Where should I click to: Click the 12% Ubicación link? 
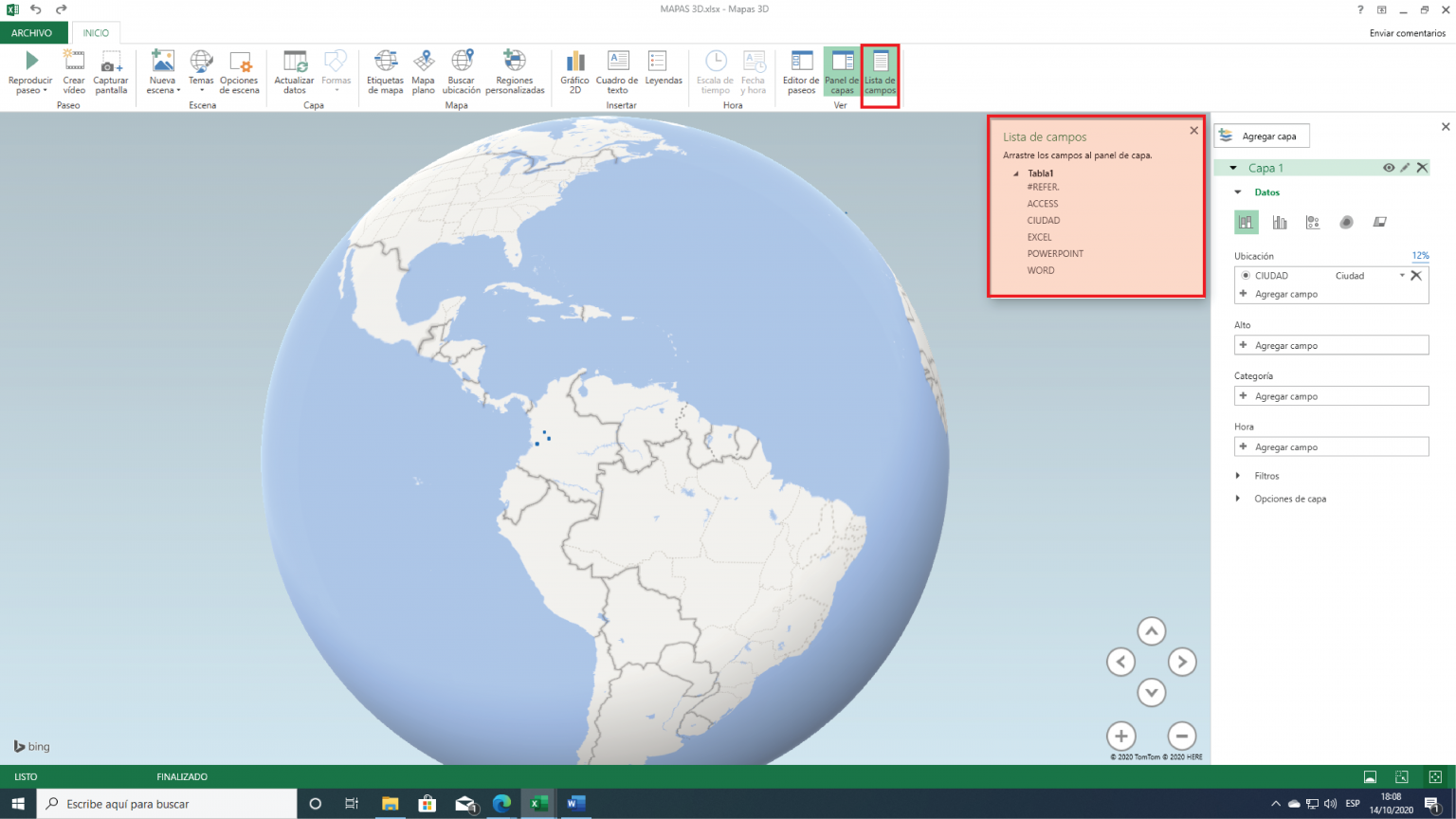1420,255
